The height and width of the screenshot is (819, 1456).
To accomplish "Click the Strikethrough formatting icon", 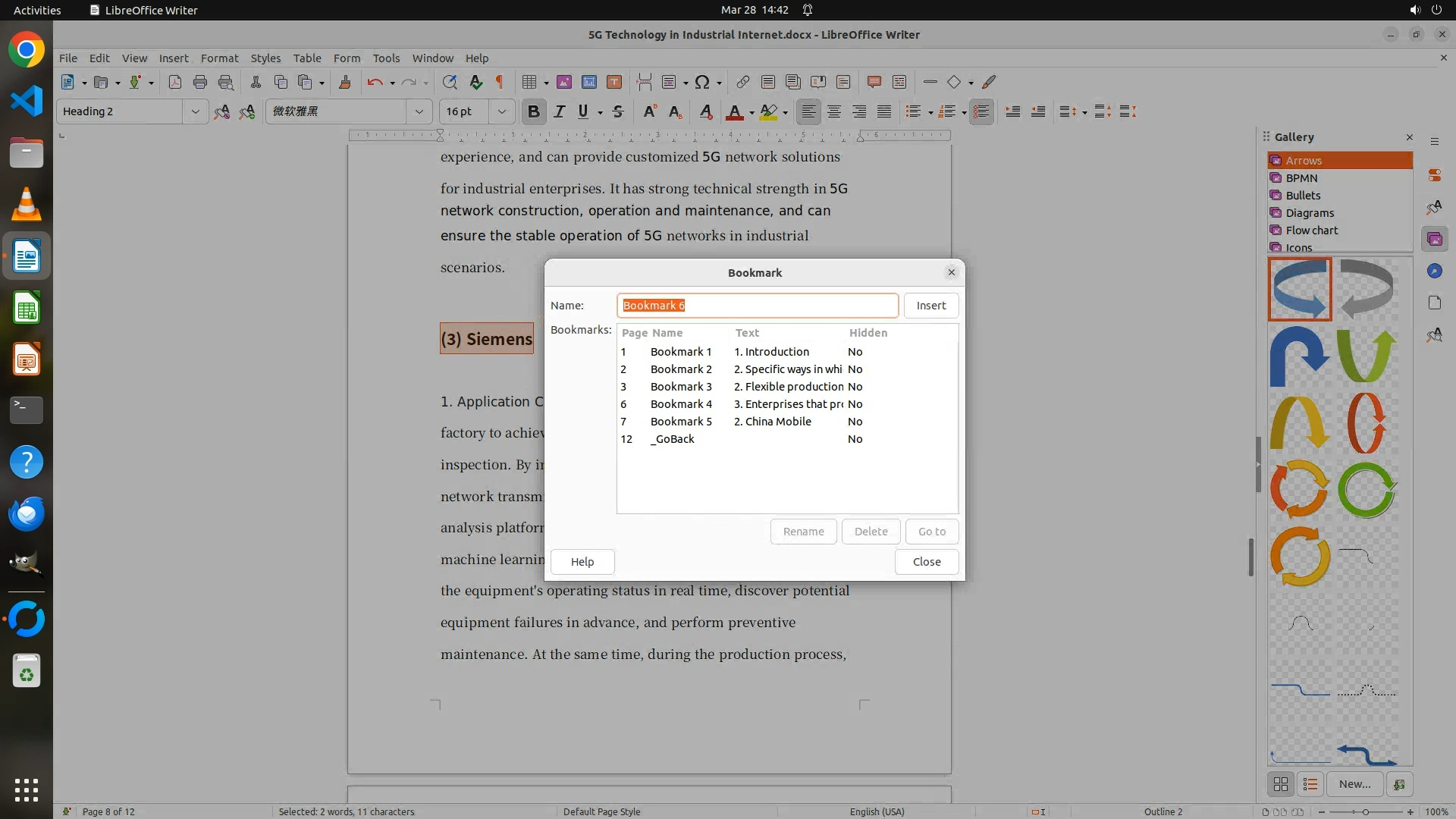I will 618,111.
